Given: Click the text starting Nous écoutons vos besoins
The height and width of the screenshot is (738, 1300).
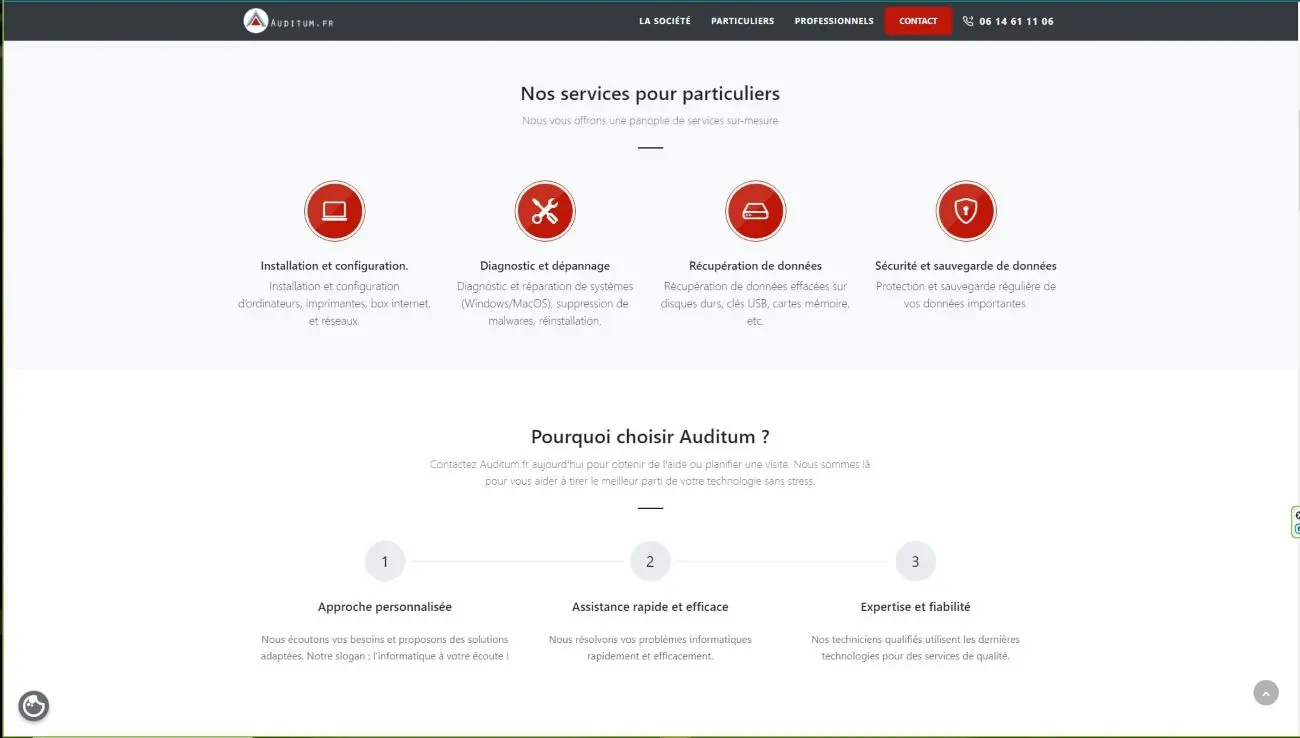Looking at the screenshot, I should click(x=385, y=648).
